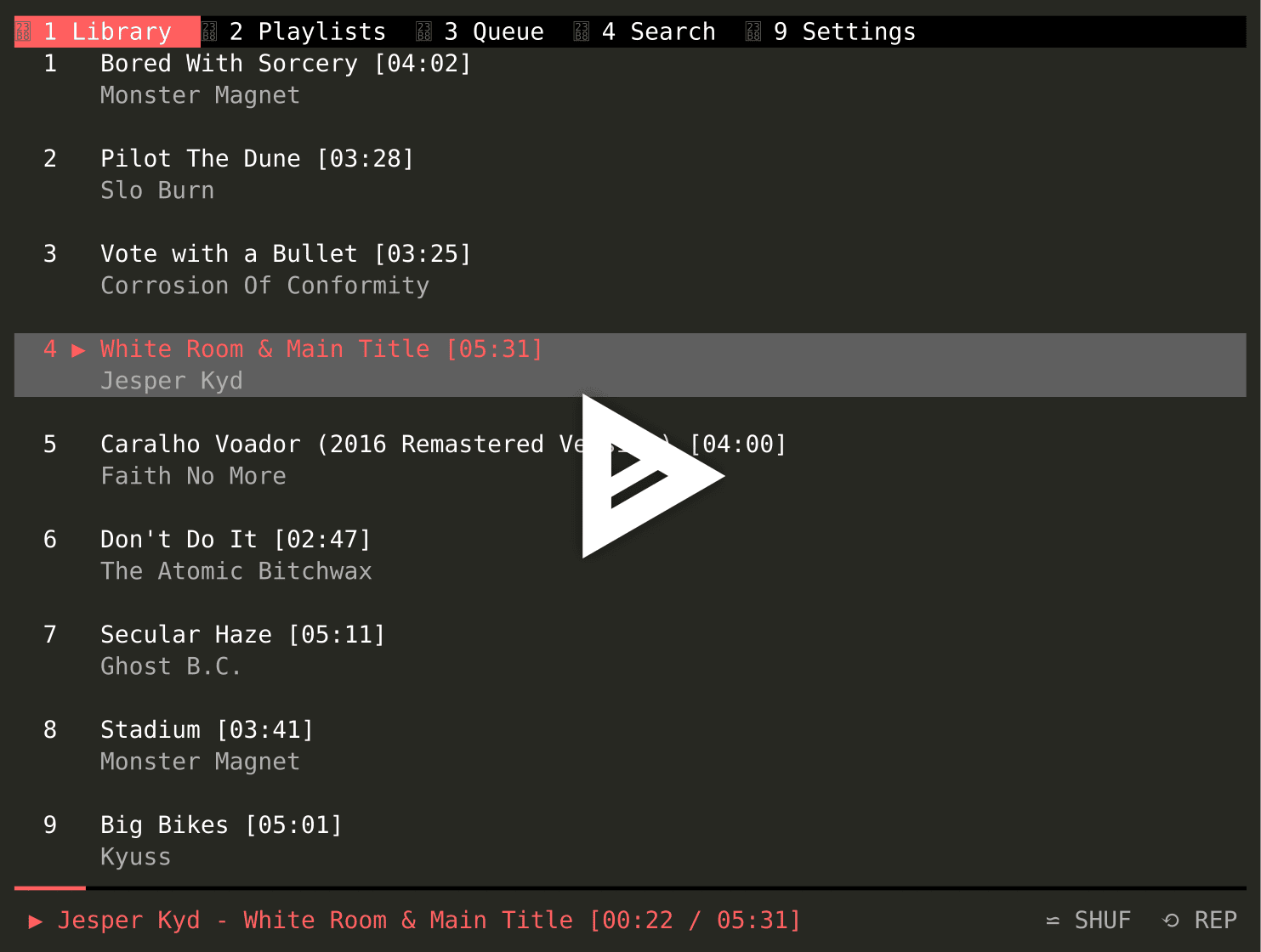Click the repeat icon beside REP
1261x952 pixels.
pos(1169,920)
